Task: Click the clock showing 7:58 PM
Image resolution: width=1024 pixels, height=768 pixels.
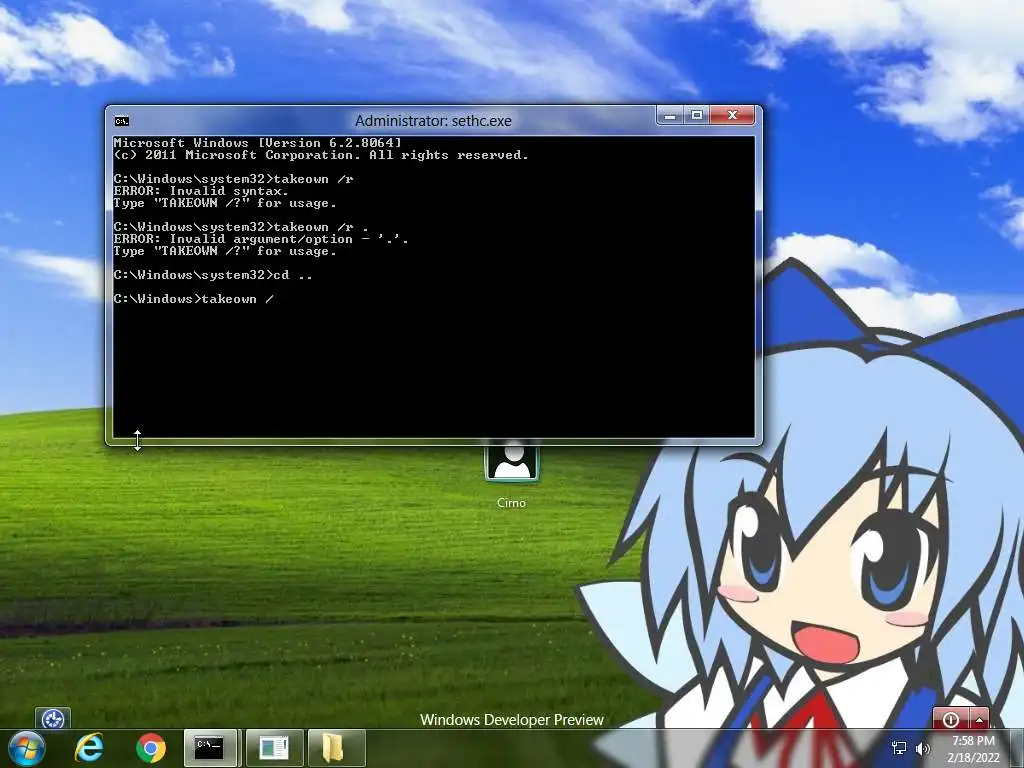Action: click(973, 741)
